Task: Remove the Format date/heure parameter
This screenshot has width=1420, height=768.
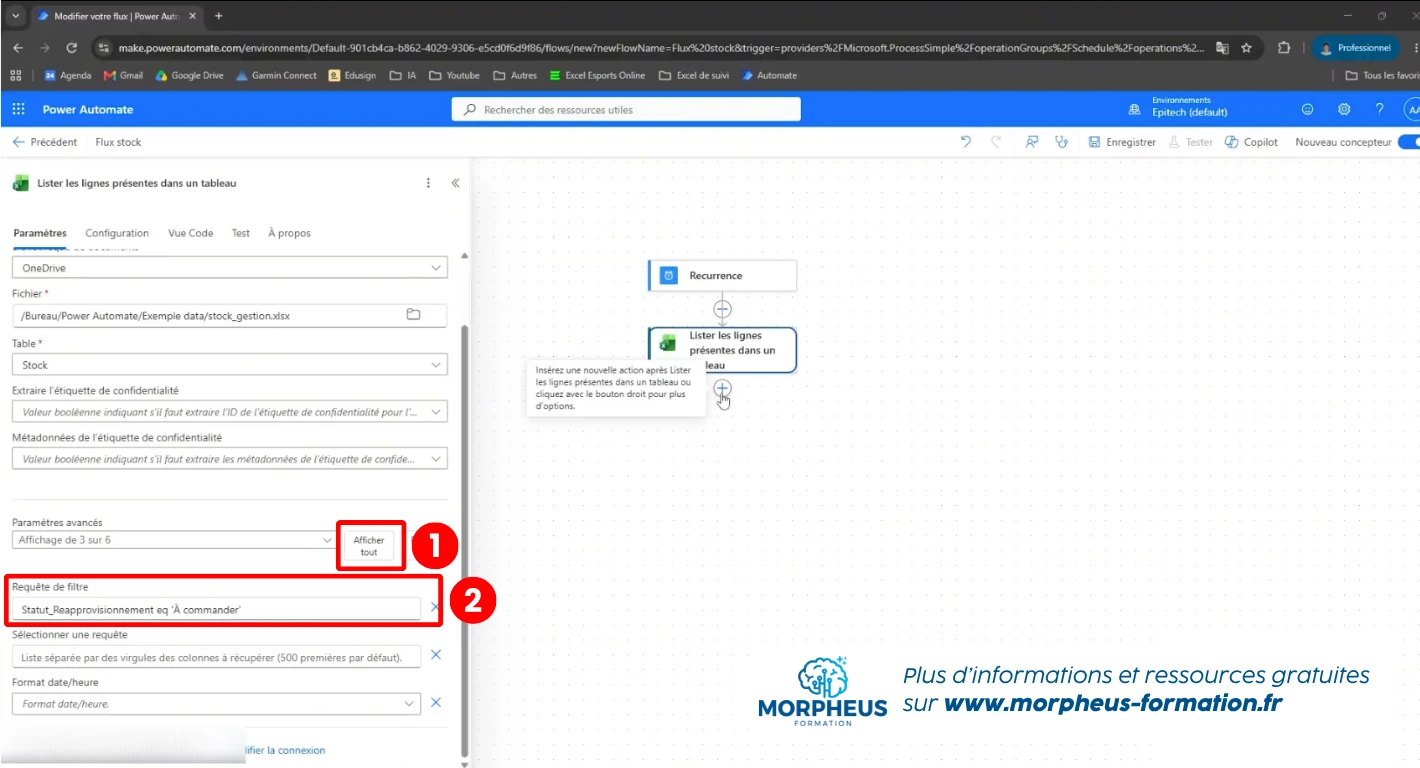Action: [x=435, y=703]
